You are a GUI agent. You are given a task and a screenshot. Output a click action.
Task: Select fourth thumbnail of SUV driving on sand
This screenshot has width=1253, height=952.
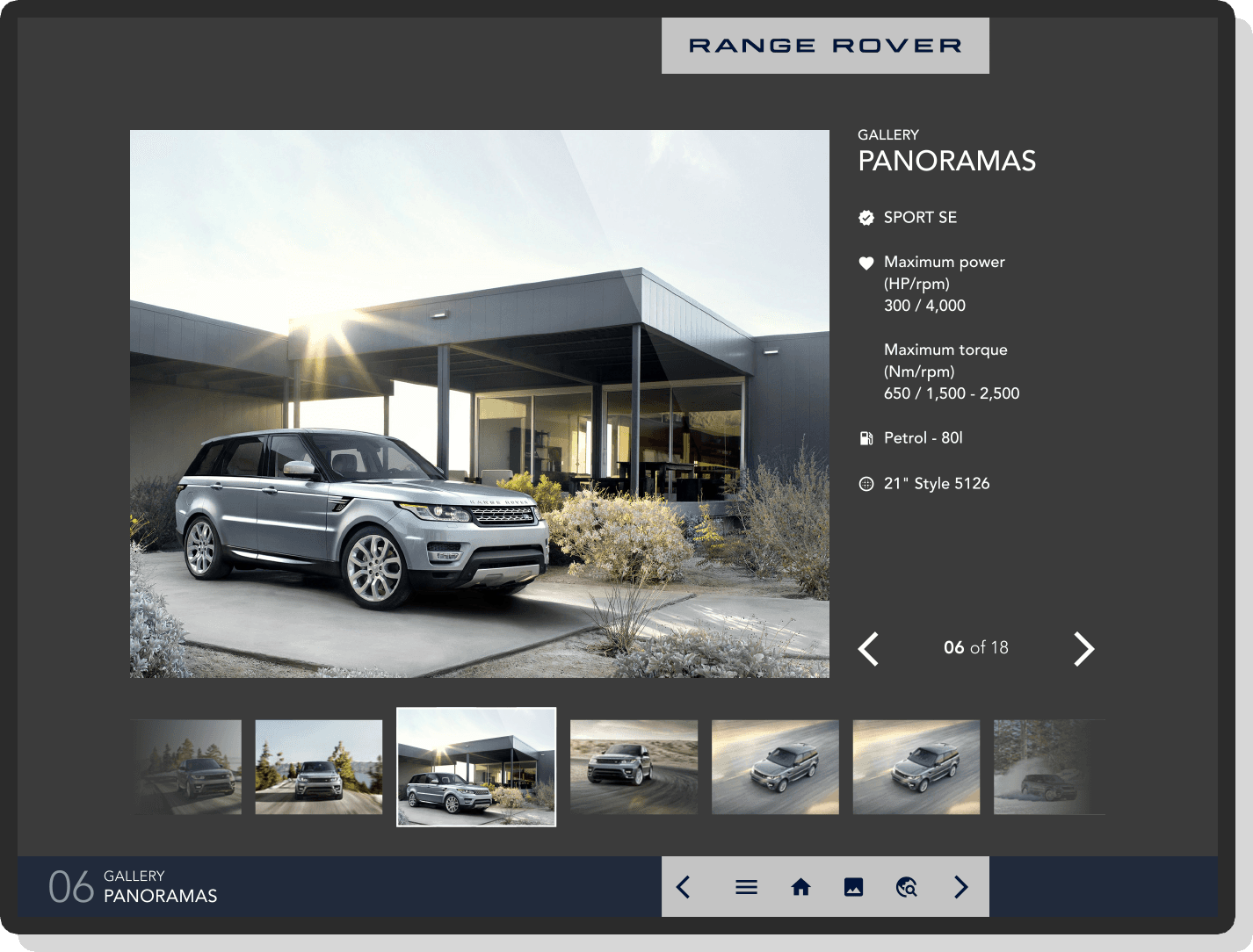click(634, 767)
